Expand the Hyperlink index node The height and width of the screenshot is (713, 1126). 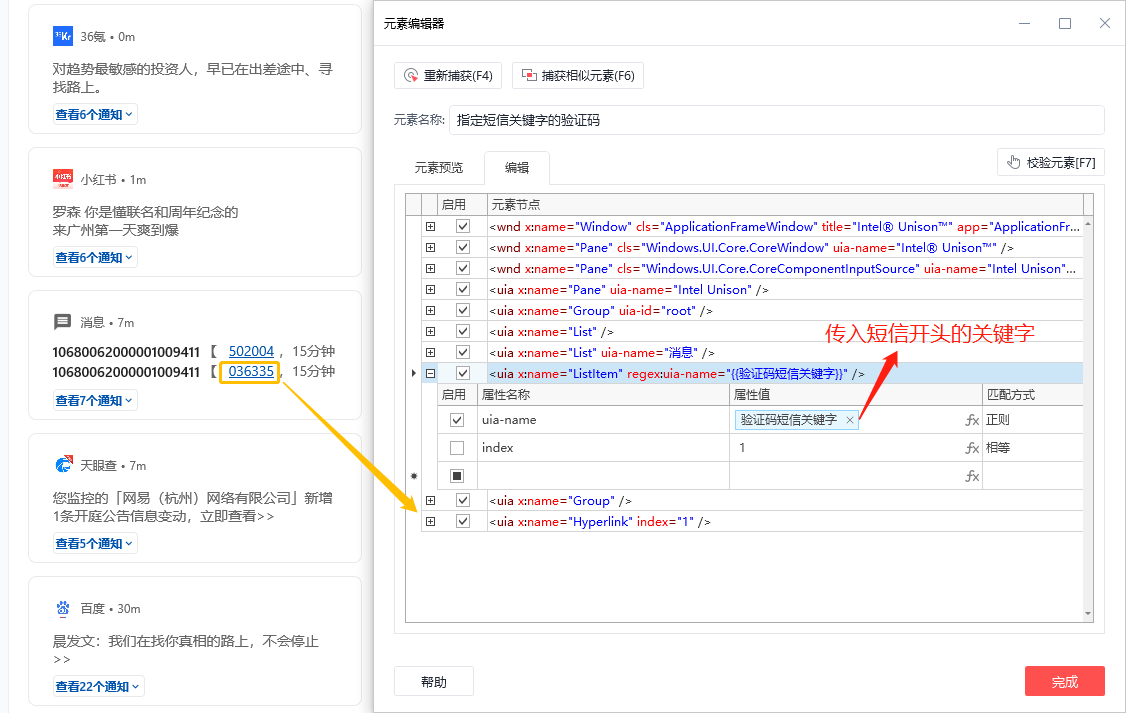430,521
